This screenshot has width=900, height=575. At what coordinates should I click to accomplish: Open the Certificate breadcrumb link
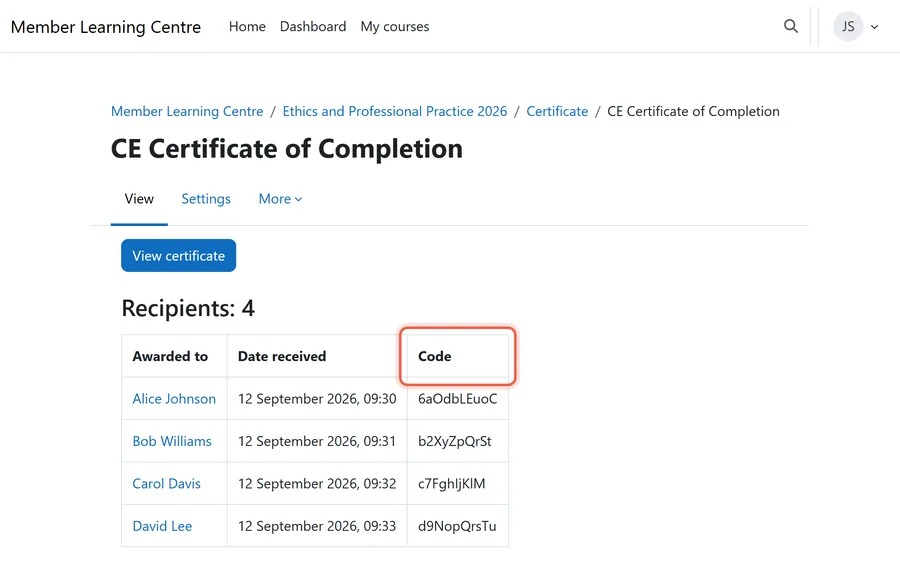pos(557,111)
